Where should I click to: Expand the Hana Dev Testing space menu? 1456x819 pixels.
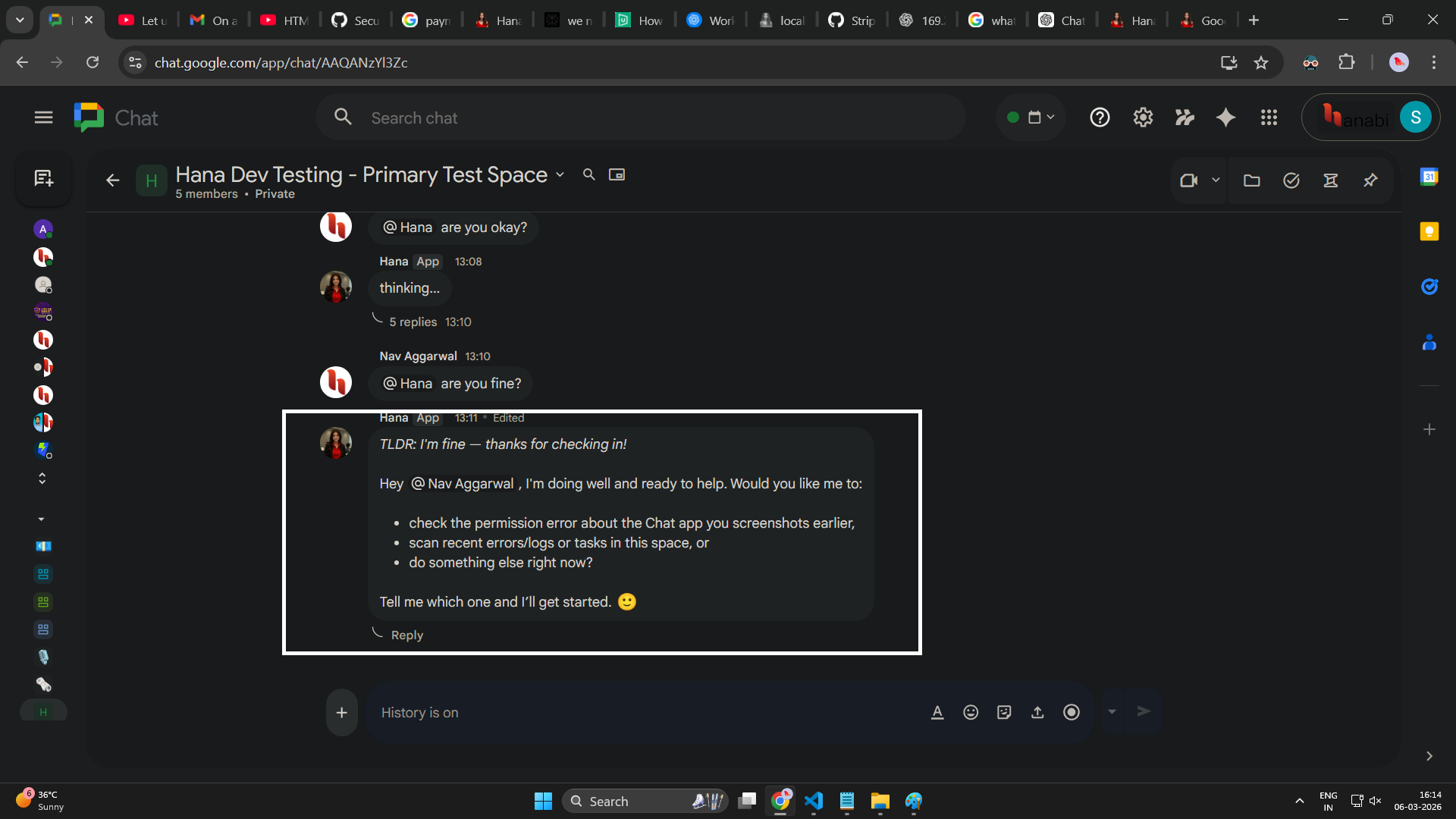pyautogui.click(x=560, y=174)
